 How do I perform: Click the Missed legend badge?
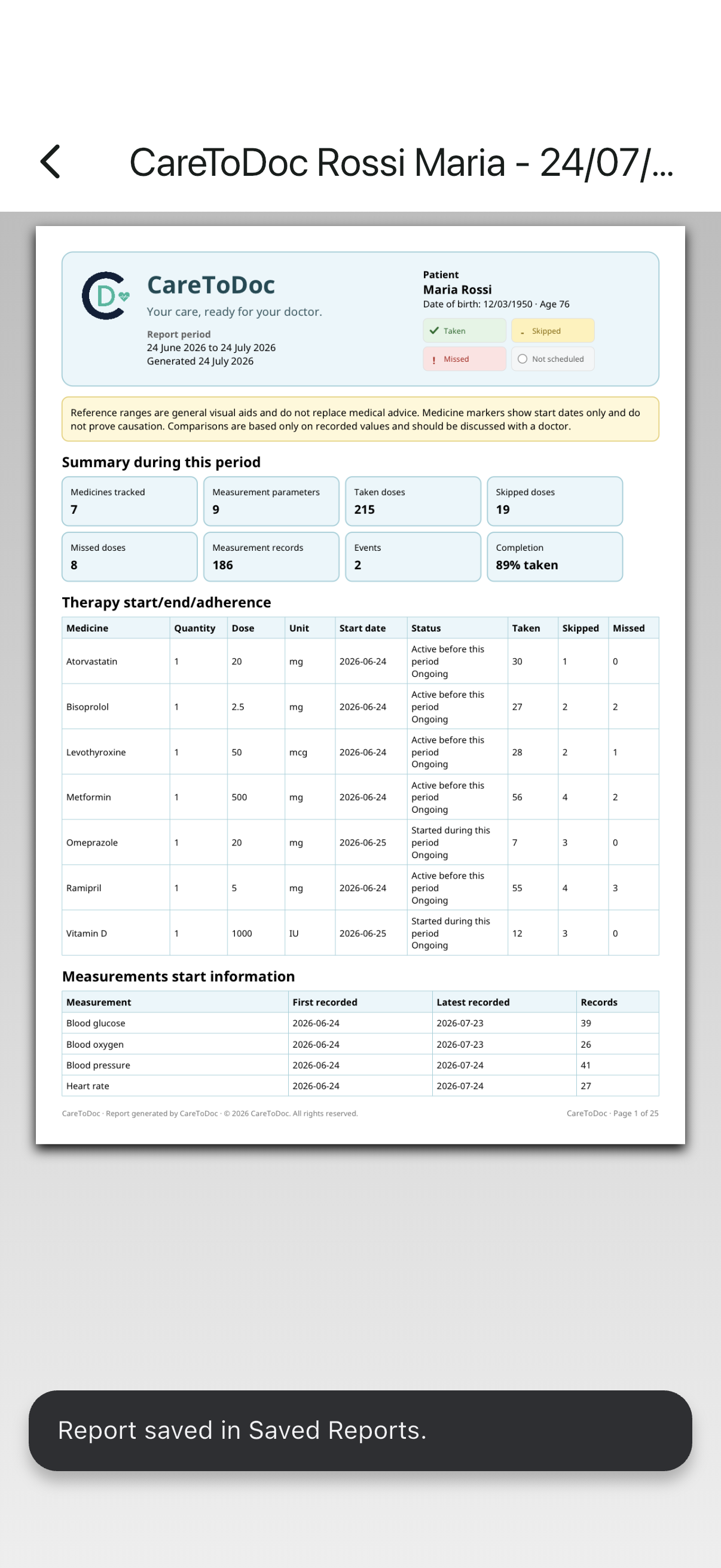(465, 359)
